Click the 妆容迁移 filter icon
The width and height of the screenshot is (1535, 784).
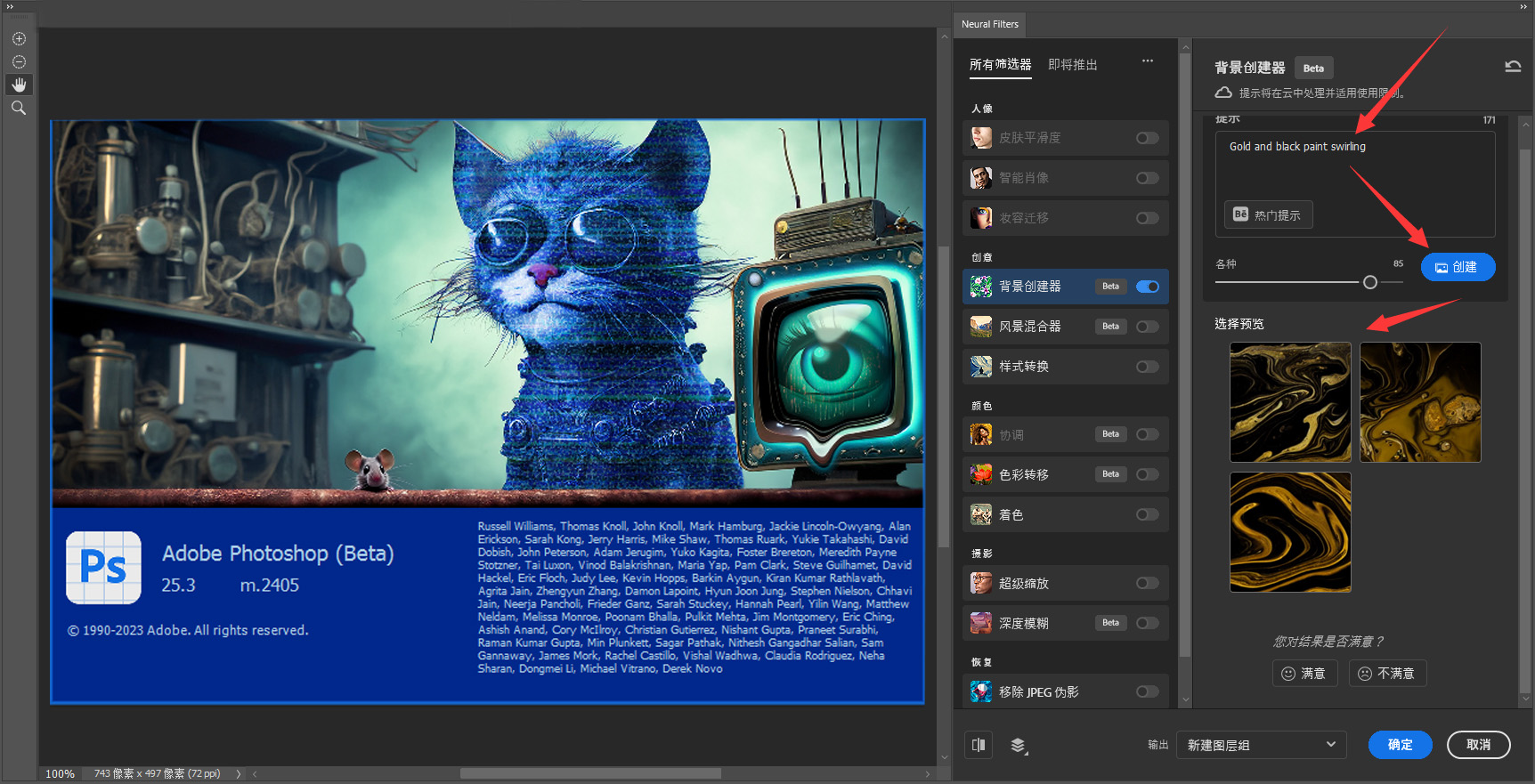981,218
